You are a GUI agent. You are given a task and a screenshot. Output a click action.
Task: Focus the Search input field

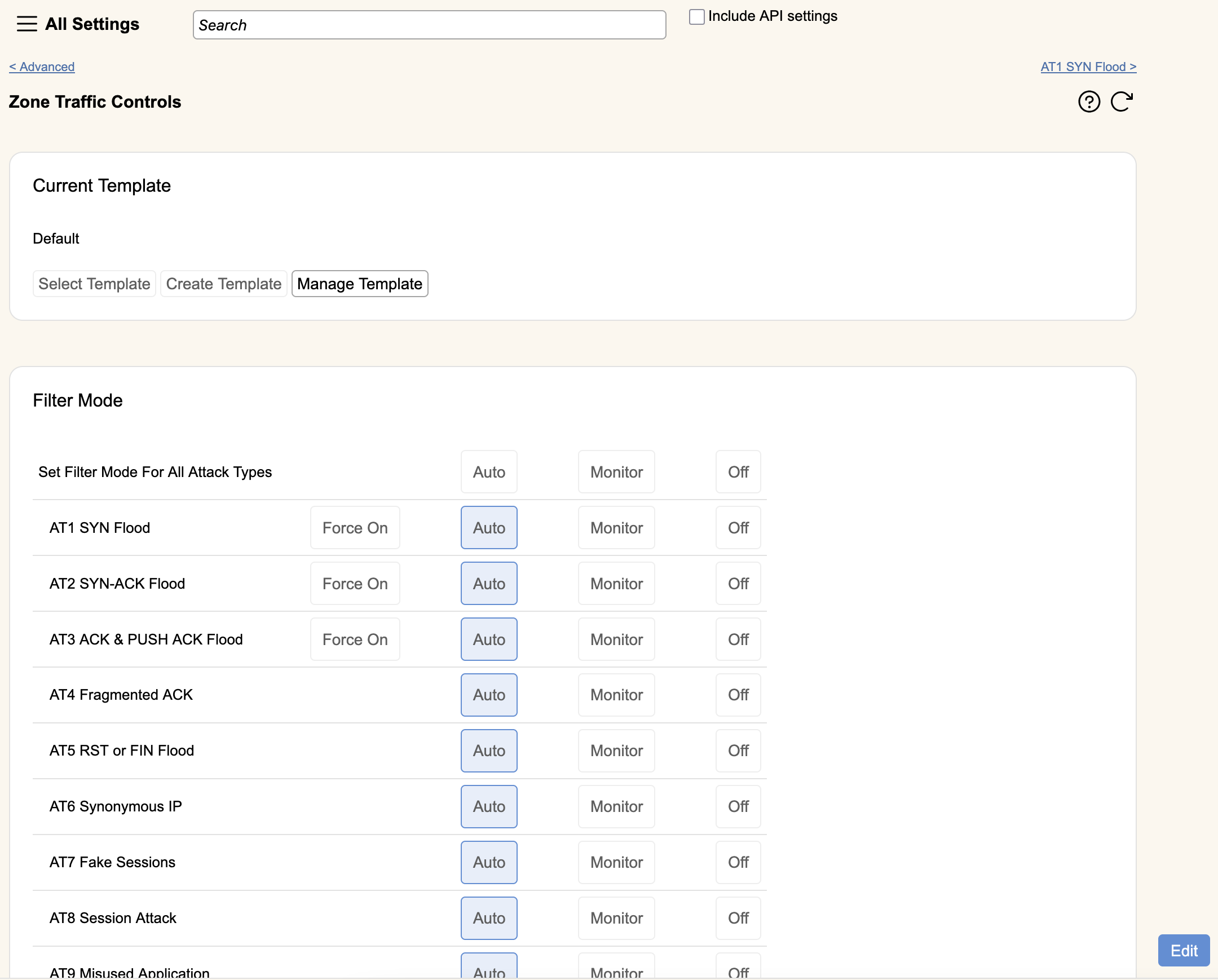coord(429,25)
